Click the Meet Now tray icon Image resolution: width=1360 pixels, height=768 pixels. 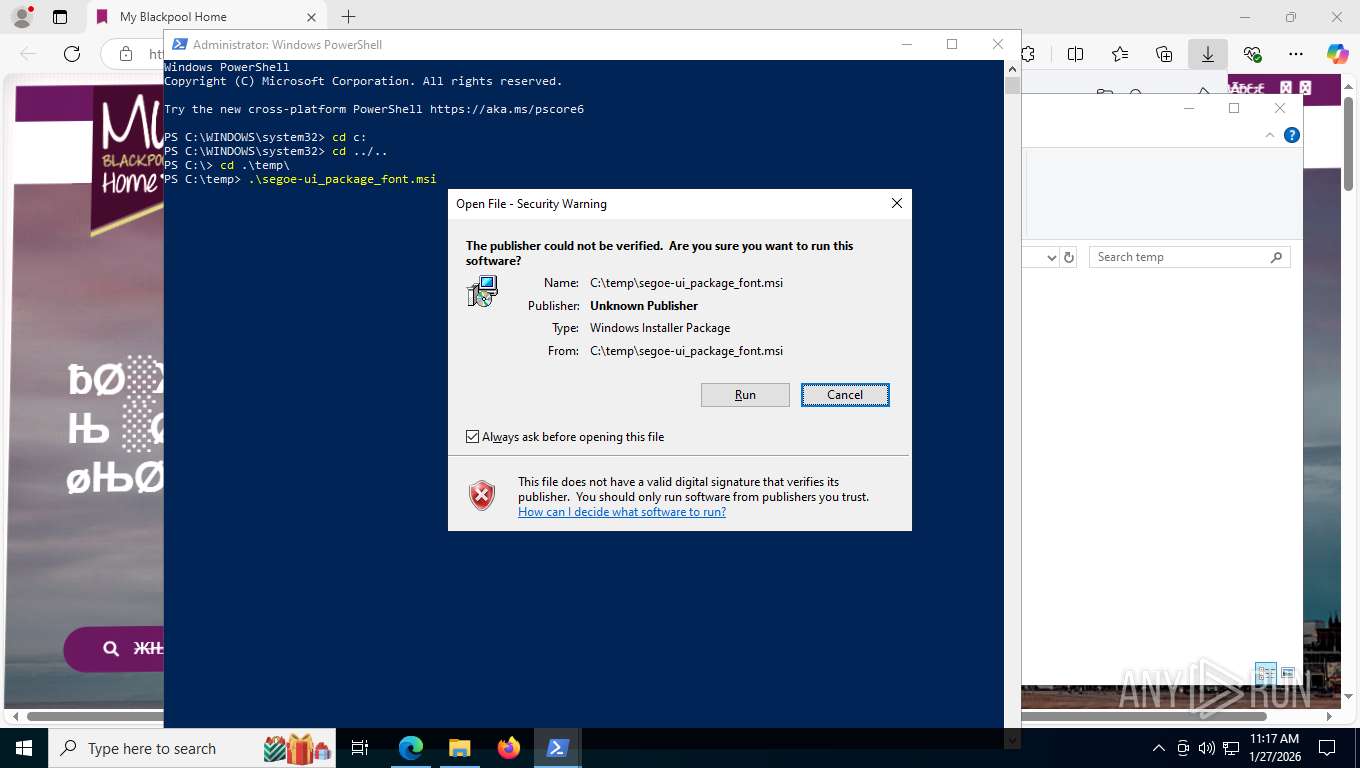click(x=1183, y=748)
